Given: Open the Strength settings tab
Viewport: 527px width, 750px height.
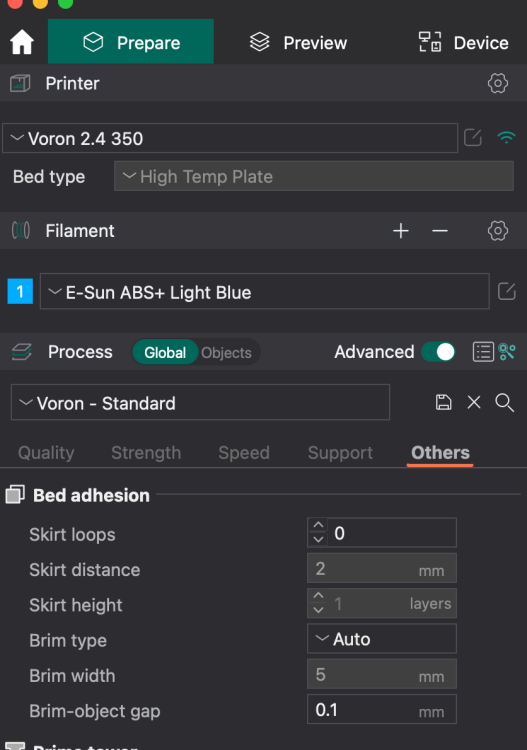Looking at the screenshot, I should (x=146, y=452).
